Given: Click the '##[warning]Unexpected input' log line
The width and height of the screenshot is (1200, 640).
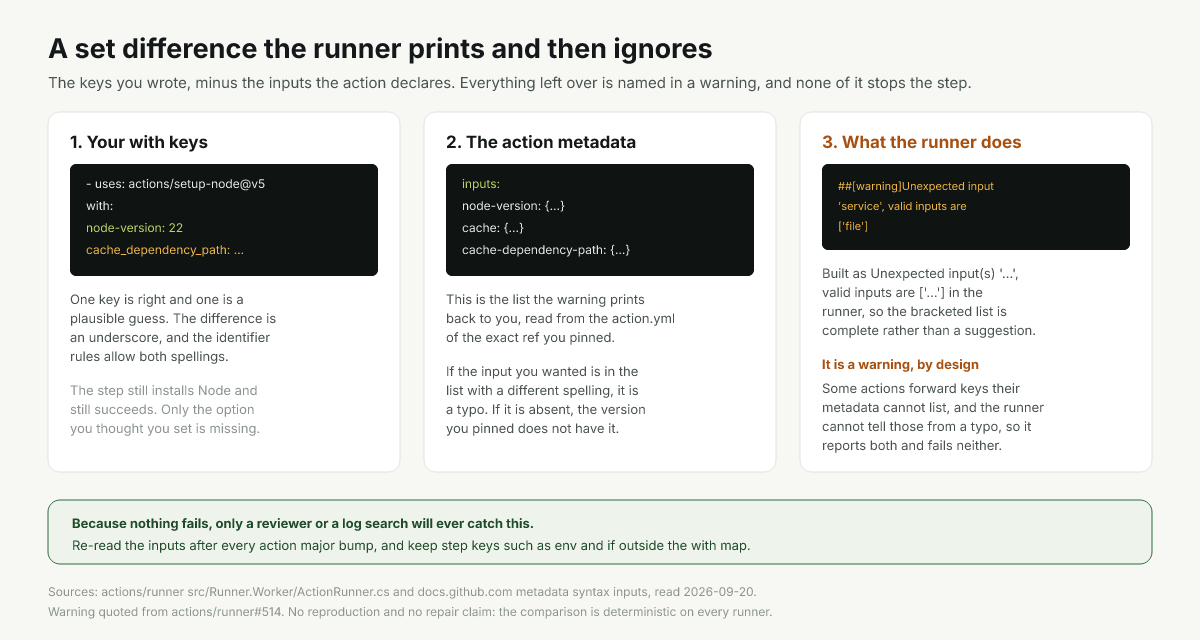Looking at the screenshot, I should pos(916,186).
